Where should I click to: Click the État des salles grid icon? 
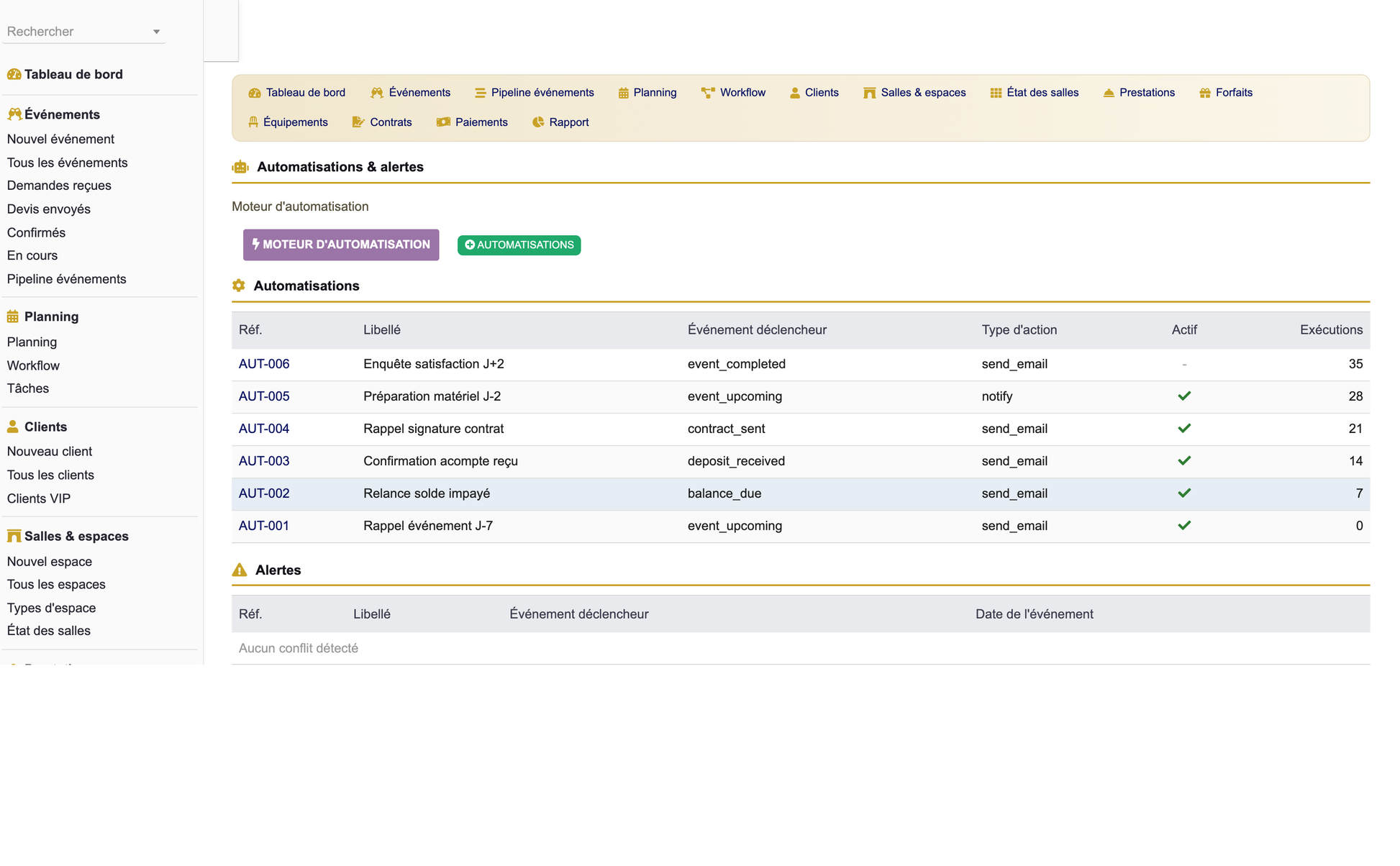[996, 93]
